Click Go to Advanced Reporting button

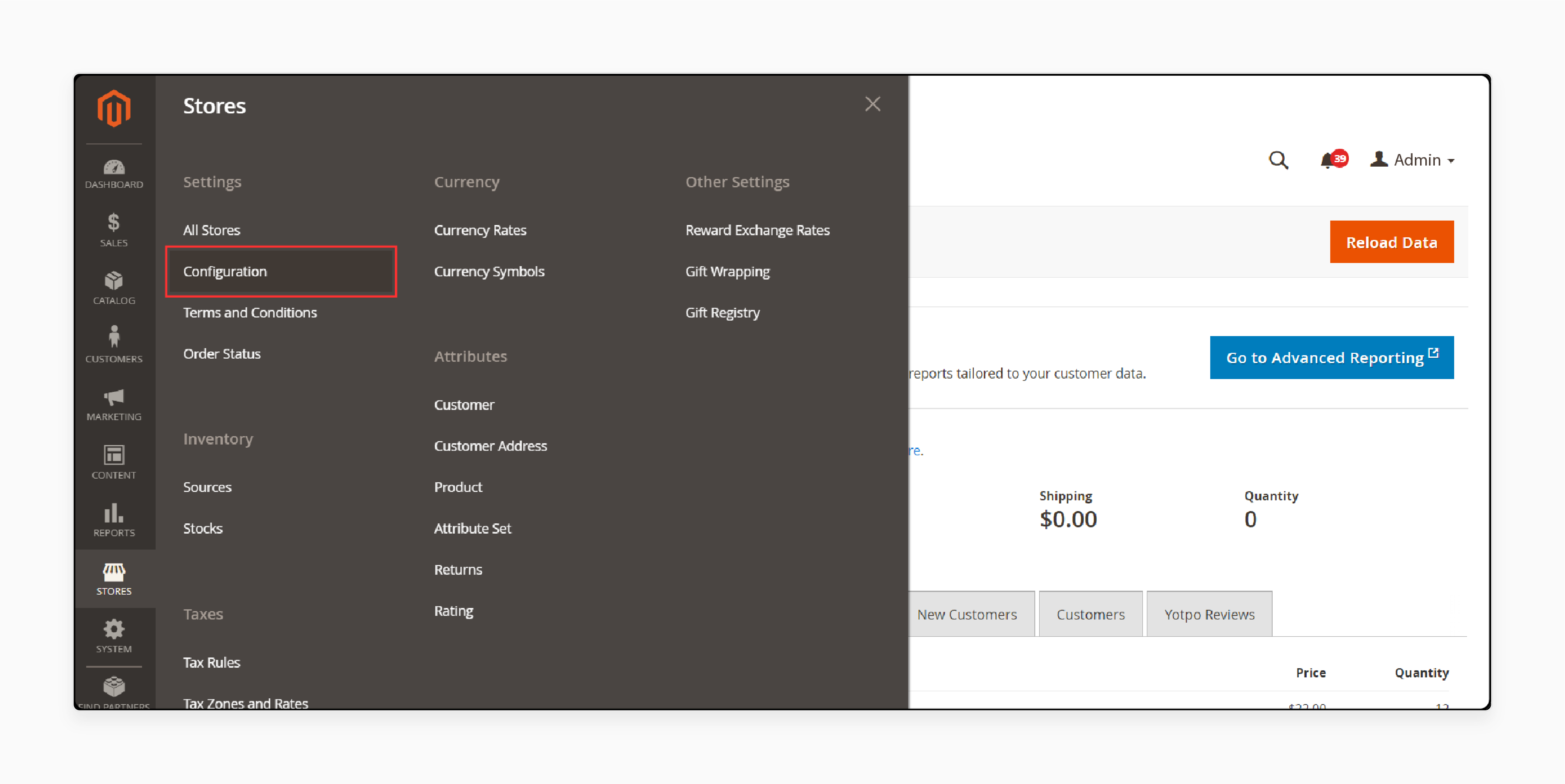[x=1332, y=358]
